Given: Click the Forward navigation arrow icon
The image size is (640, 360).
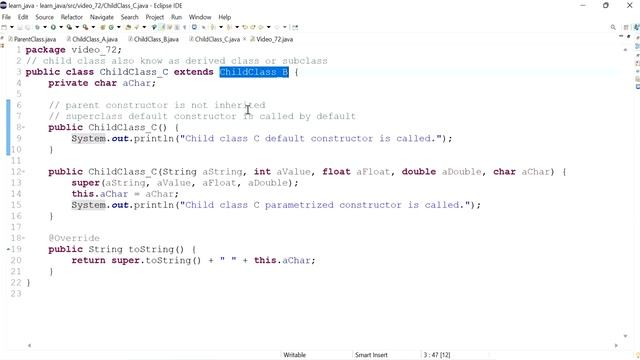Looking at the screenshot, I should coord(277,27).
